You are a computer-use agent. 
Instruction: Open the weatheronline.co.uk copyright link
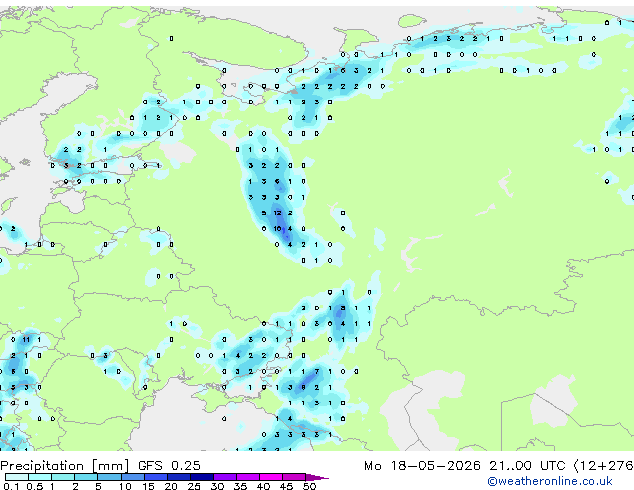550,481
